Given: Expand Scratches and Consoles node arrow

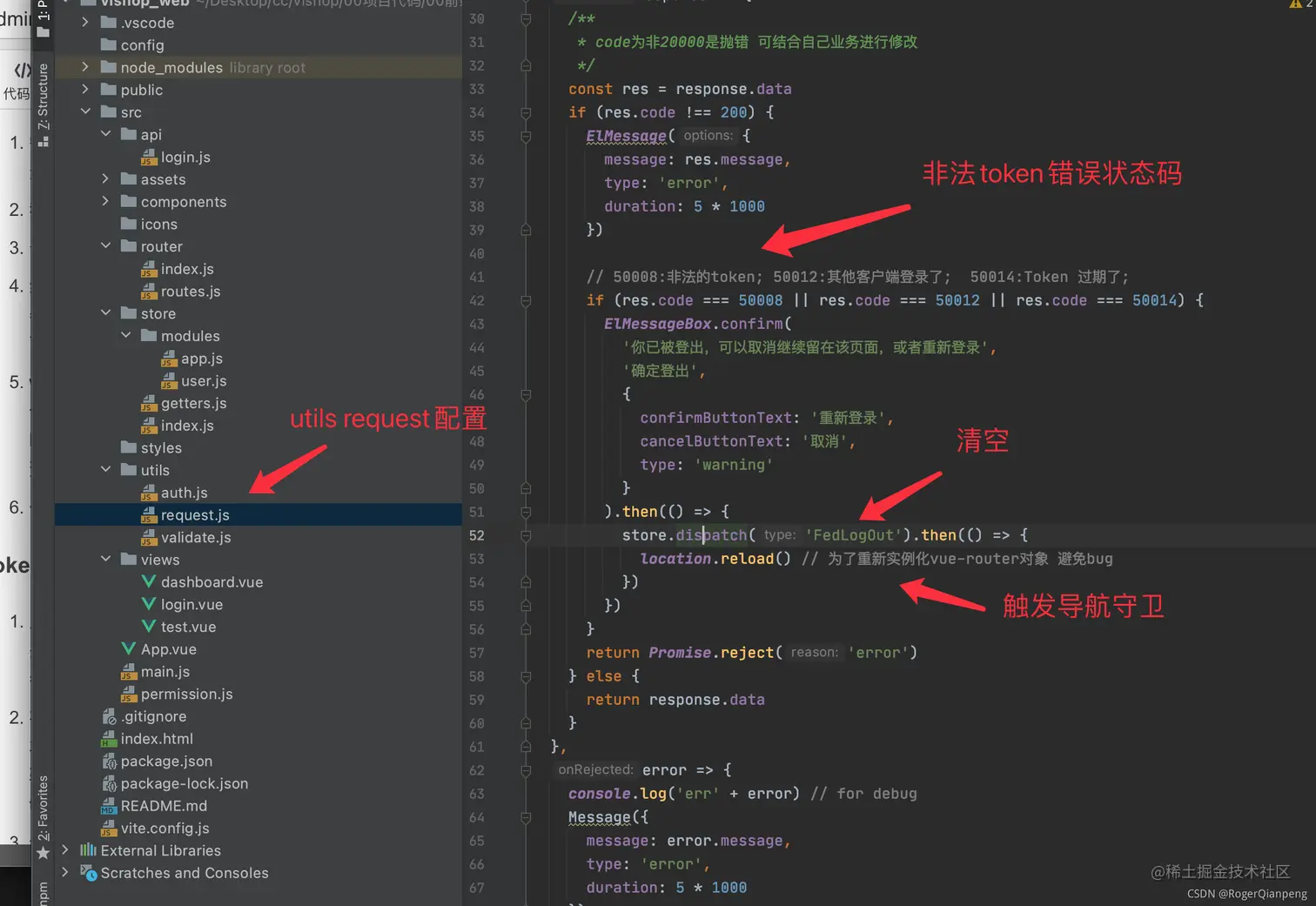Looking at the screenshot, I should [x=64, y=873].
